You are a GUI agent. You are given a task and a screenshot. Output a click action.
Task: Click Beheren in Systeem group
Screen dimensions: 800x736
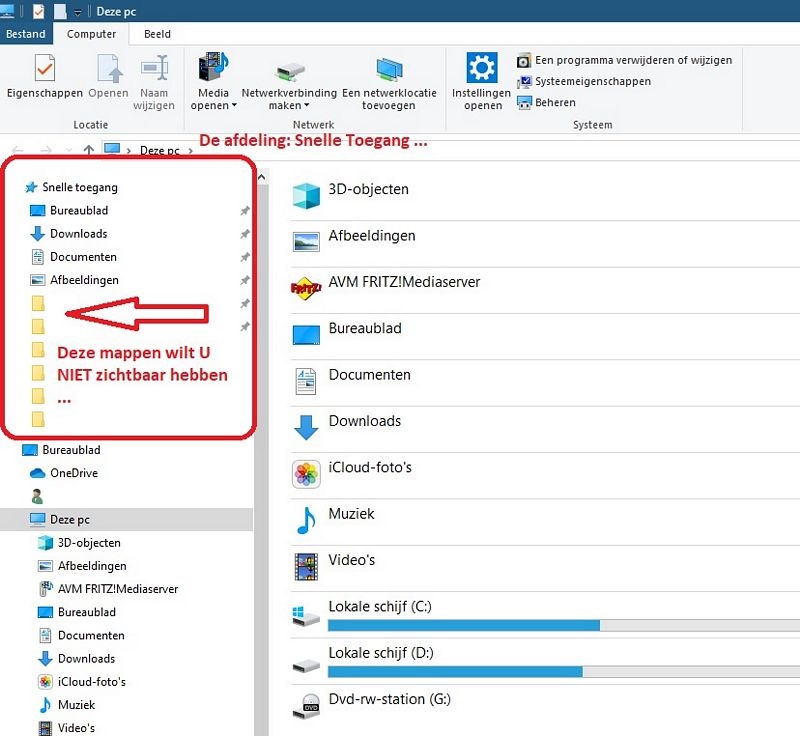click(546, 103)
